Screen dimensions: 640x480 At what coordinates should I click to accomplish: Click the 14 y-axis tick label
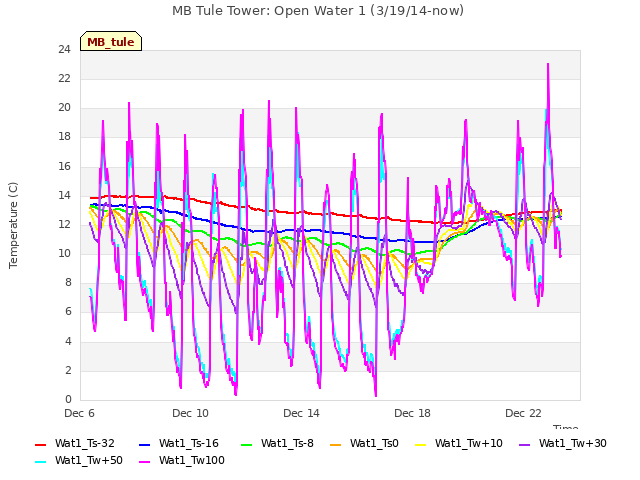(64, 196)
